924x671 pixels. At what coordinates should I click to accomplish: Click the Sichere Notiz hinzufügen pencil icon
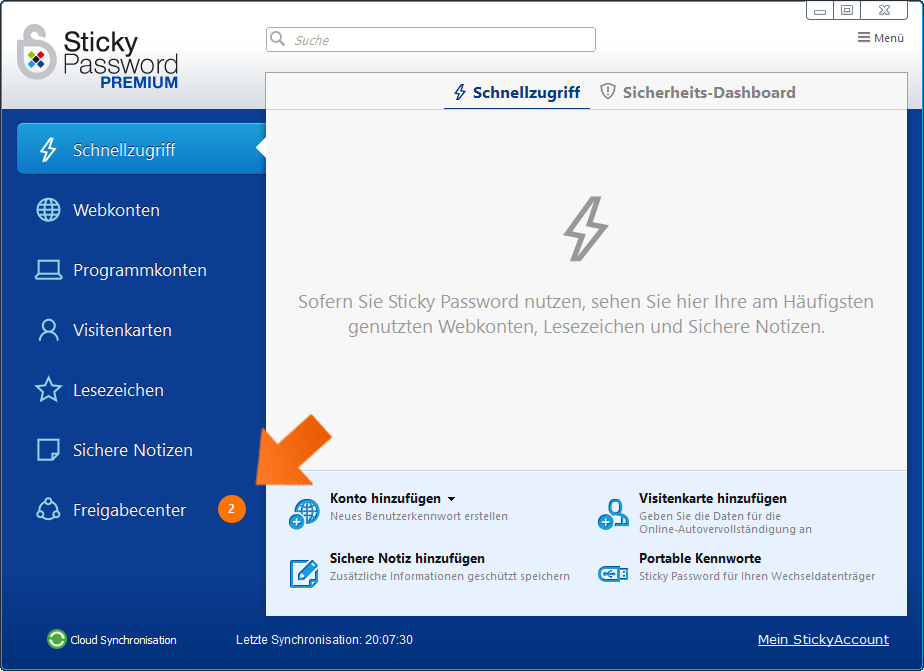[x=304, y=573]
